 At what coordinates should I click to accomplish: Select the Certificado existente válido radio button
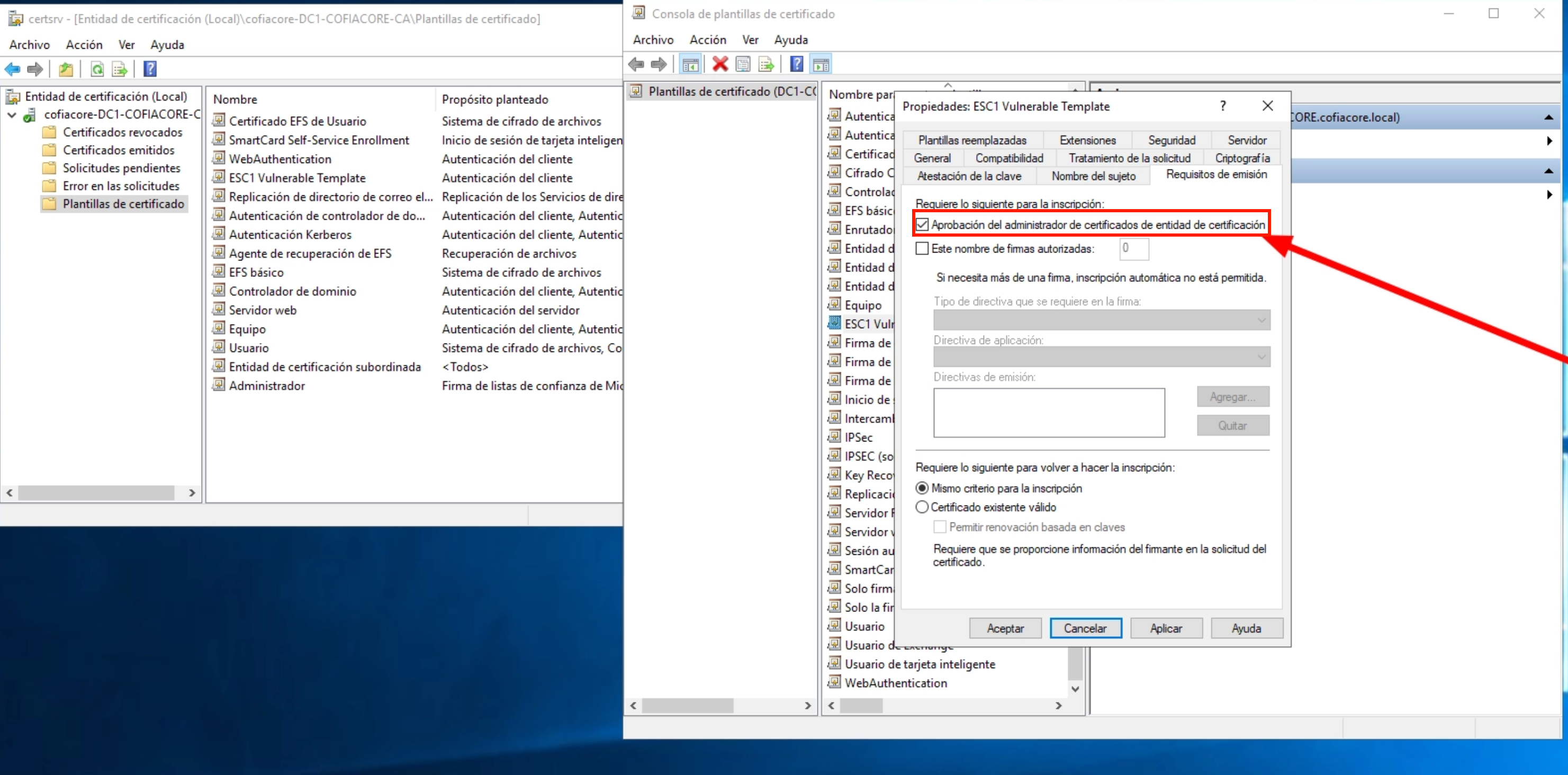pos(922,507)
